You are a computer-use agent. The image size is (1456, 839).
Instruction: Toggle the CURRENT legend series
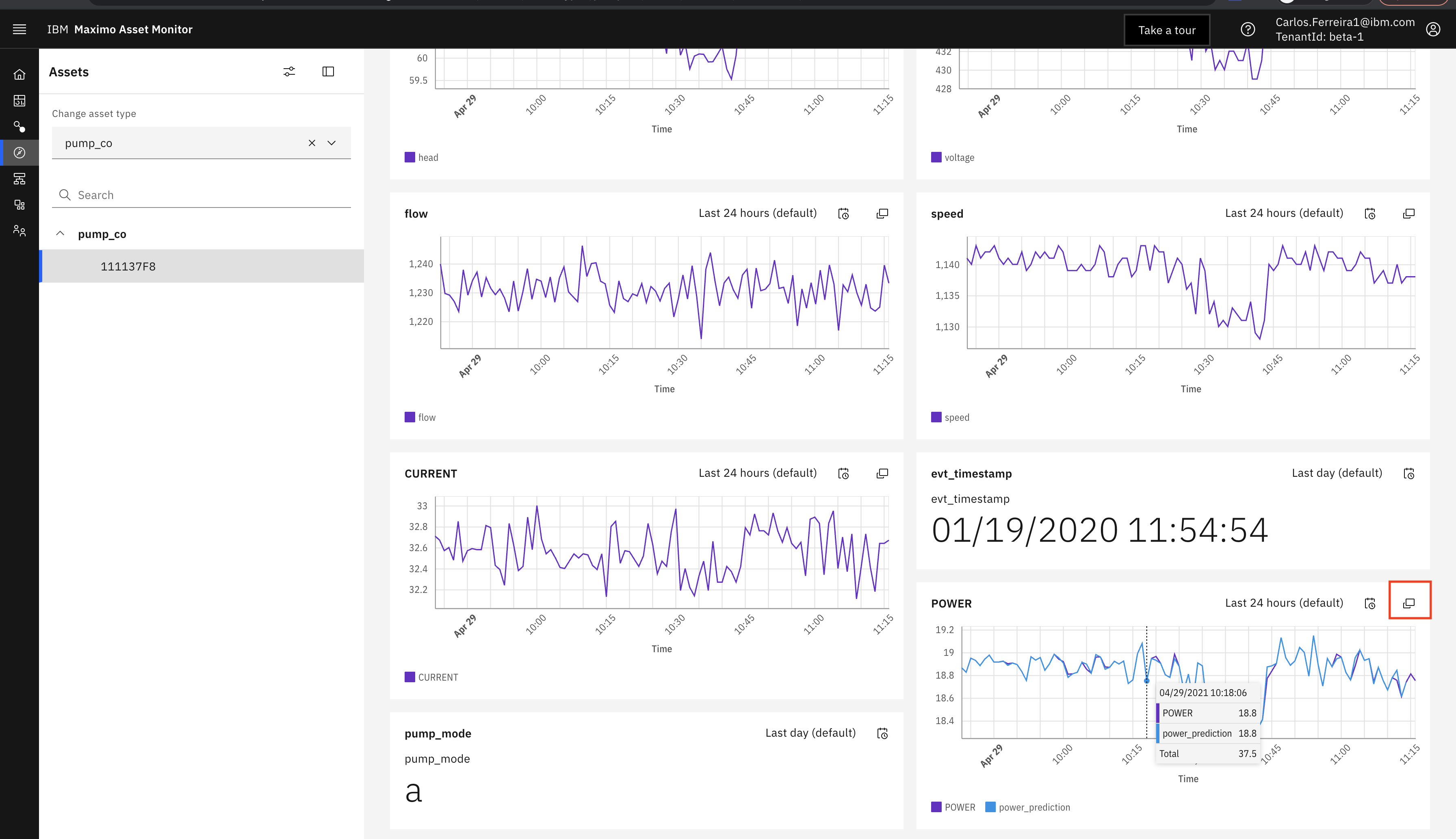pyautogui.click(x=431, y=677)
